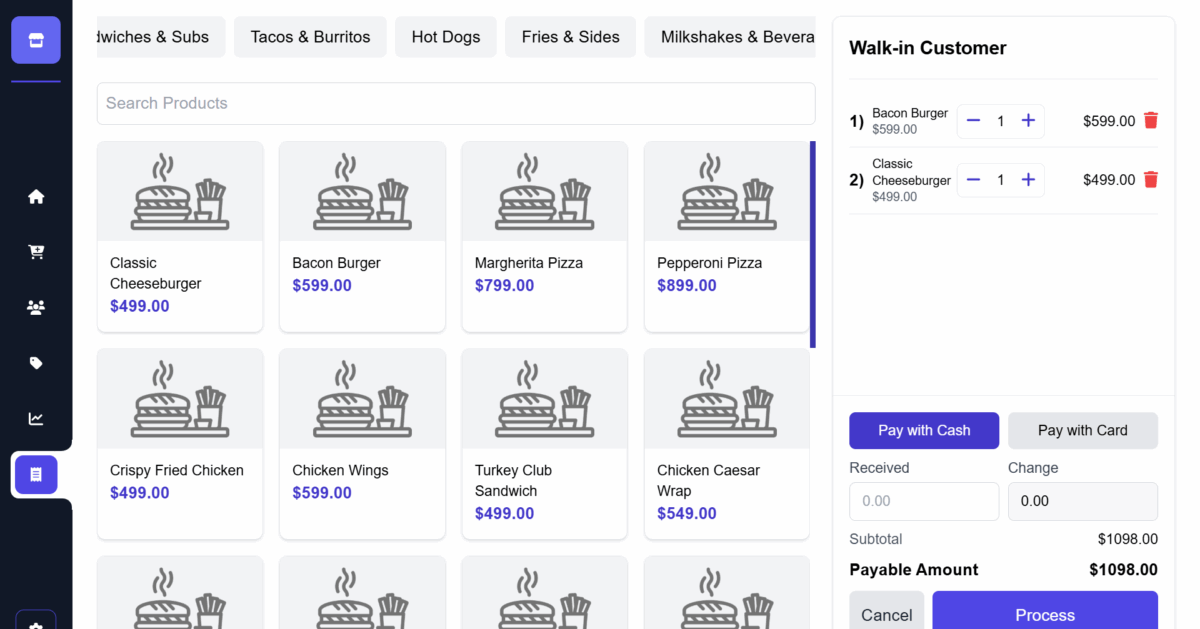Image resolution: width=1200 pixels, height=629 pixels.
Task: Decrease Classic Cheeseburger quantity
Action: point(973,180)
